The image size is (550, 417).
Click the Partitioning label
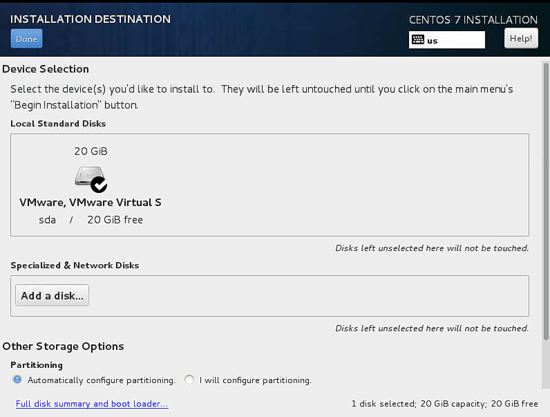36,365
